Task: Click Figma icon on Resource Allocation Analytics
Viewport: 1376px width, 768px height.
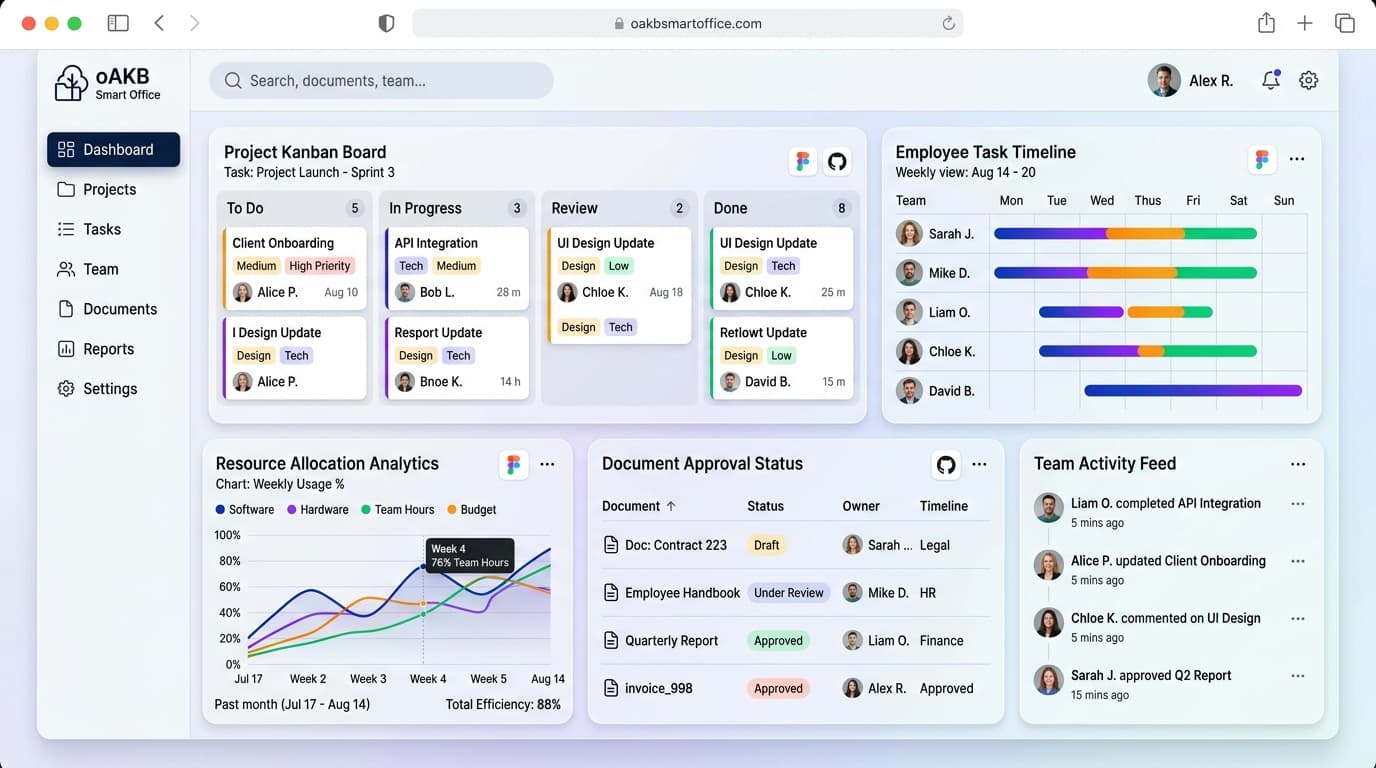Action: (x=513, y=464)
